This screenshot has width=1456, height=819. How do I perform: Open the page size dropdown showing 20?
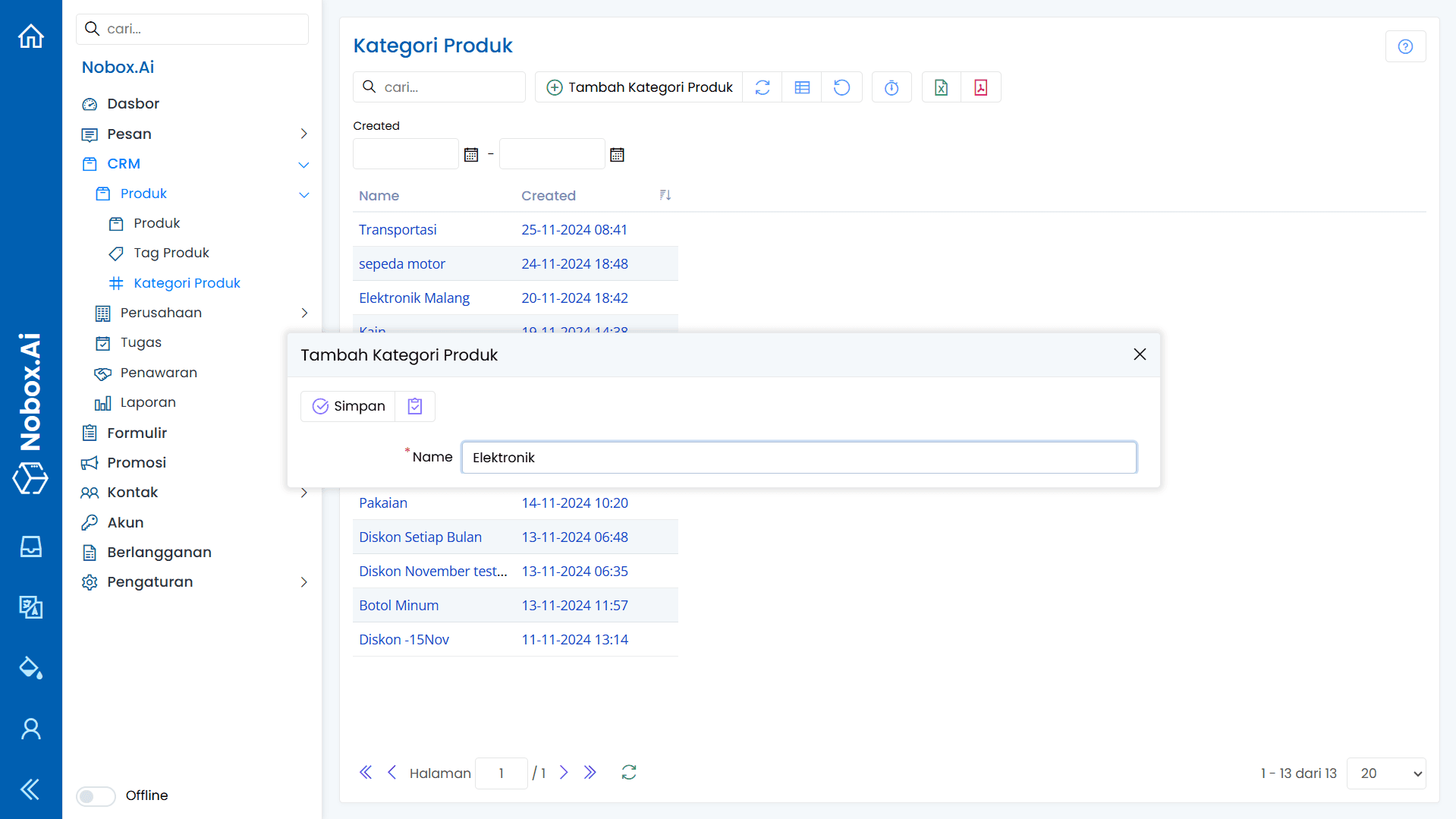[x=1385, y=773]
